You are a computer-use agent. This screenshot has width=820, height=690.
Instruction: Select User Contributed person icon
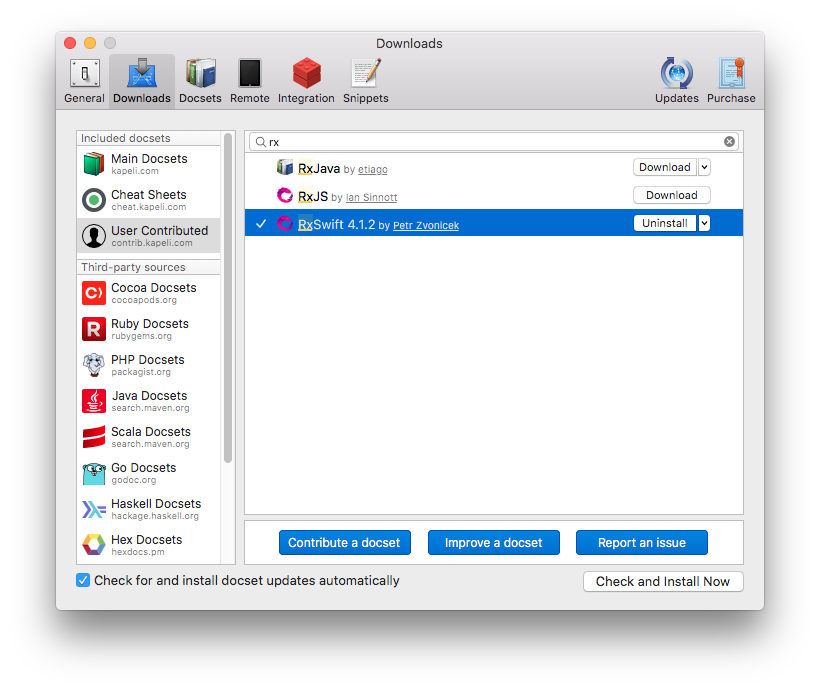pyautogui.click(x=94, y=236)
